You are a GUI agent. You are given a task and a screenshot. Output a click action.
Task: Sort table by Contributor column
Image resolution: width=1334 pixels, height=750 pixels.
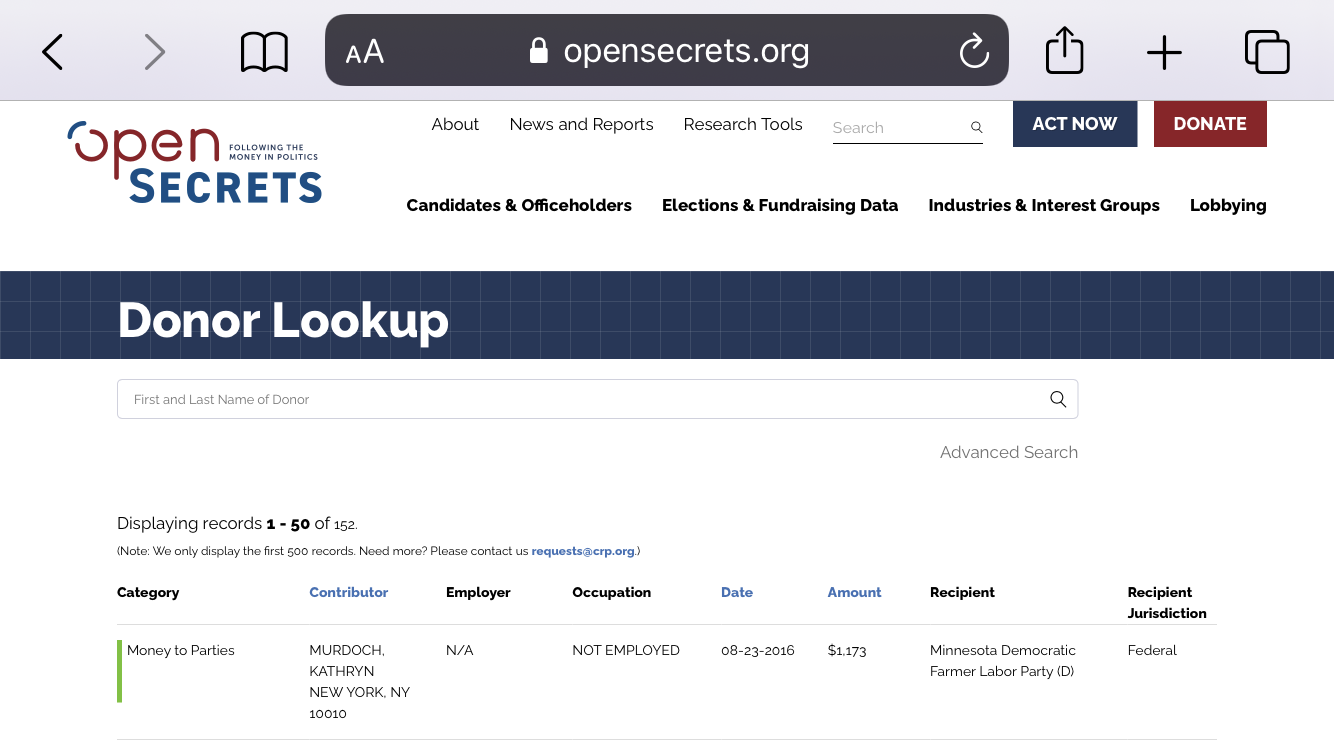click(349, 592)
